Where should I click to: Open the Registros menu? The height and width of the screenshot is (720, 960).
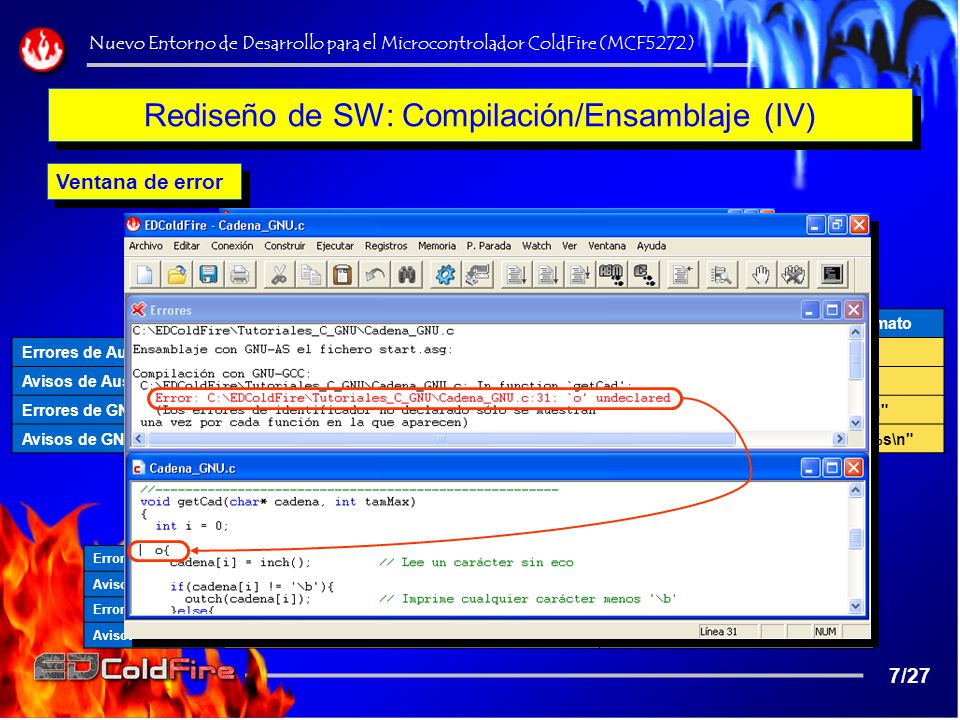coord(386,246)
